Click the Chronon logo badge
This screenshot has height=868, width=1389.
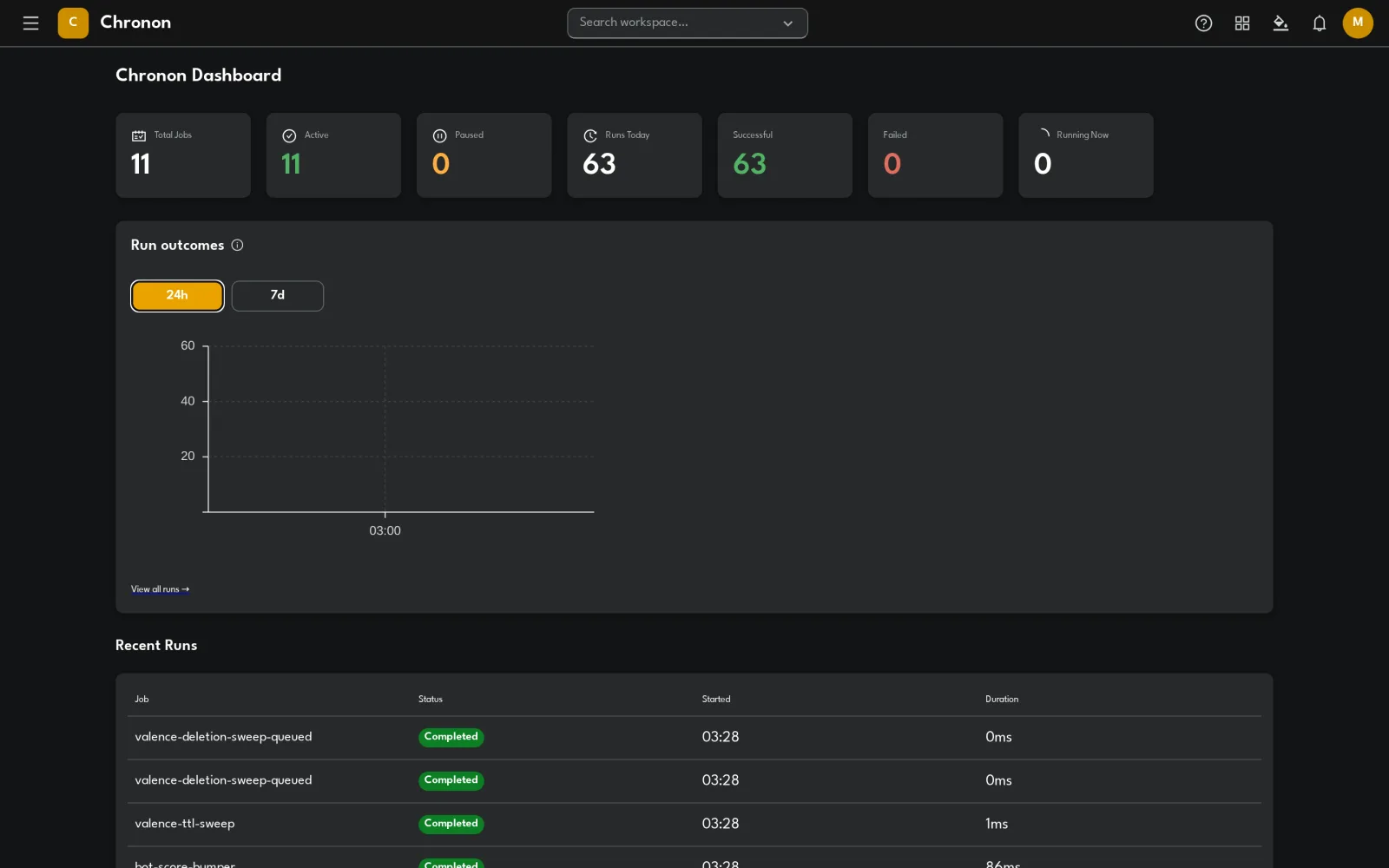tap(73, 23)
